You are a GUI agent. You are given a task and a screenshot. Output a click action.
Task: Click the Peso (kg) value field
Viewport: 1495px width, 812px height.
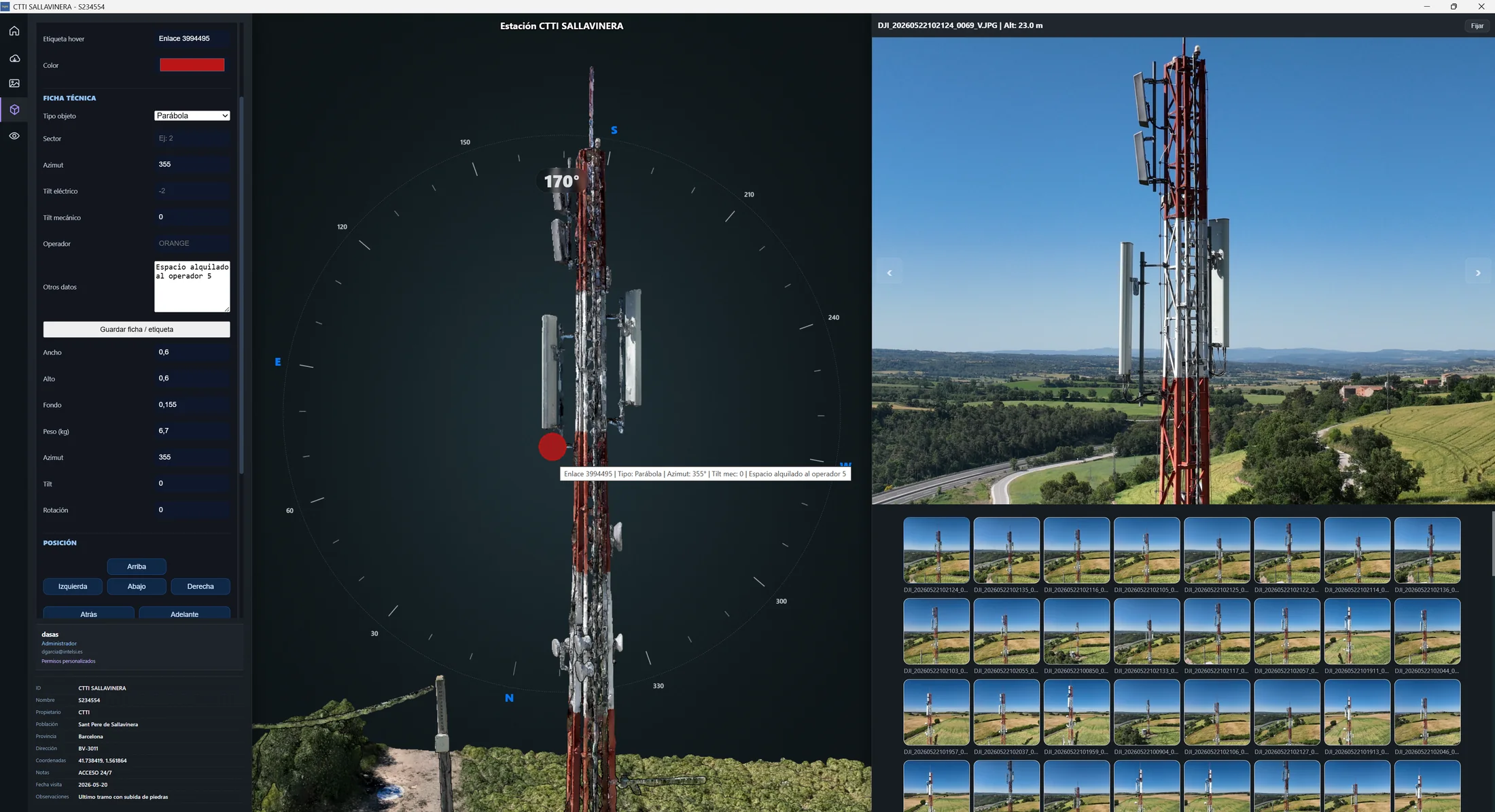click(192, 431)
